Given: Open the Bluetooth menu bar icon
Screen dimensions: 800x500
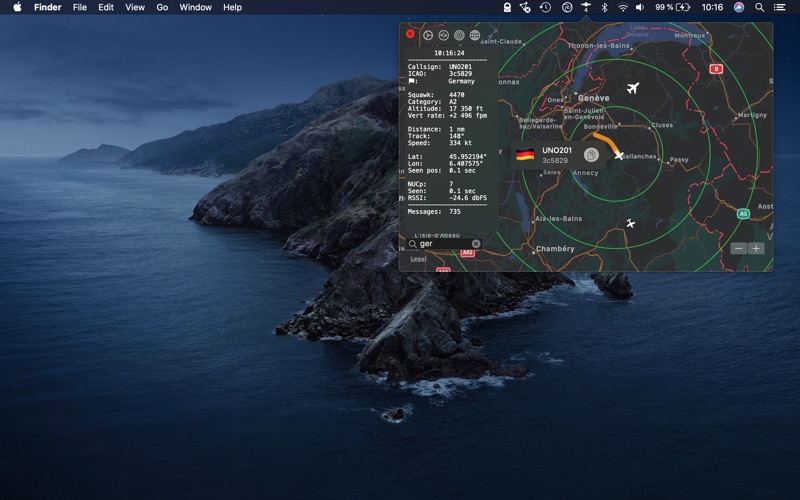Looking at the screenshot, I should (604, 7).
